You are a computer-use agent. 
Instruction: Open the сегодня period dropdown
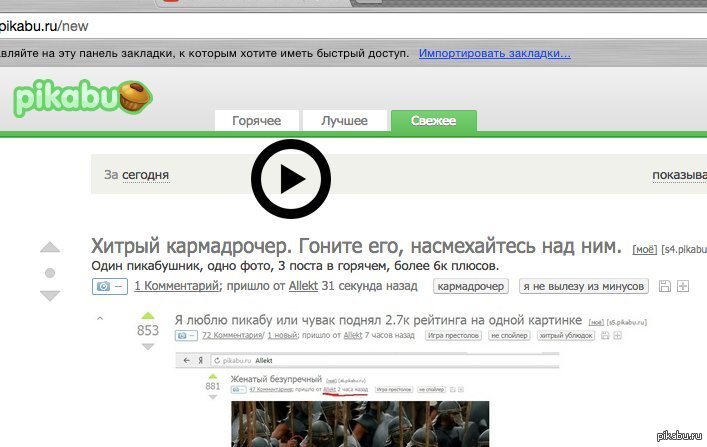pyautogui.click(x=146, y=175)
